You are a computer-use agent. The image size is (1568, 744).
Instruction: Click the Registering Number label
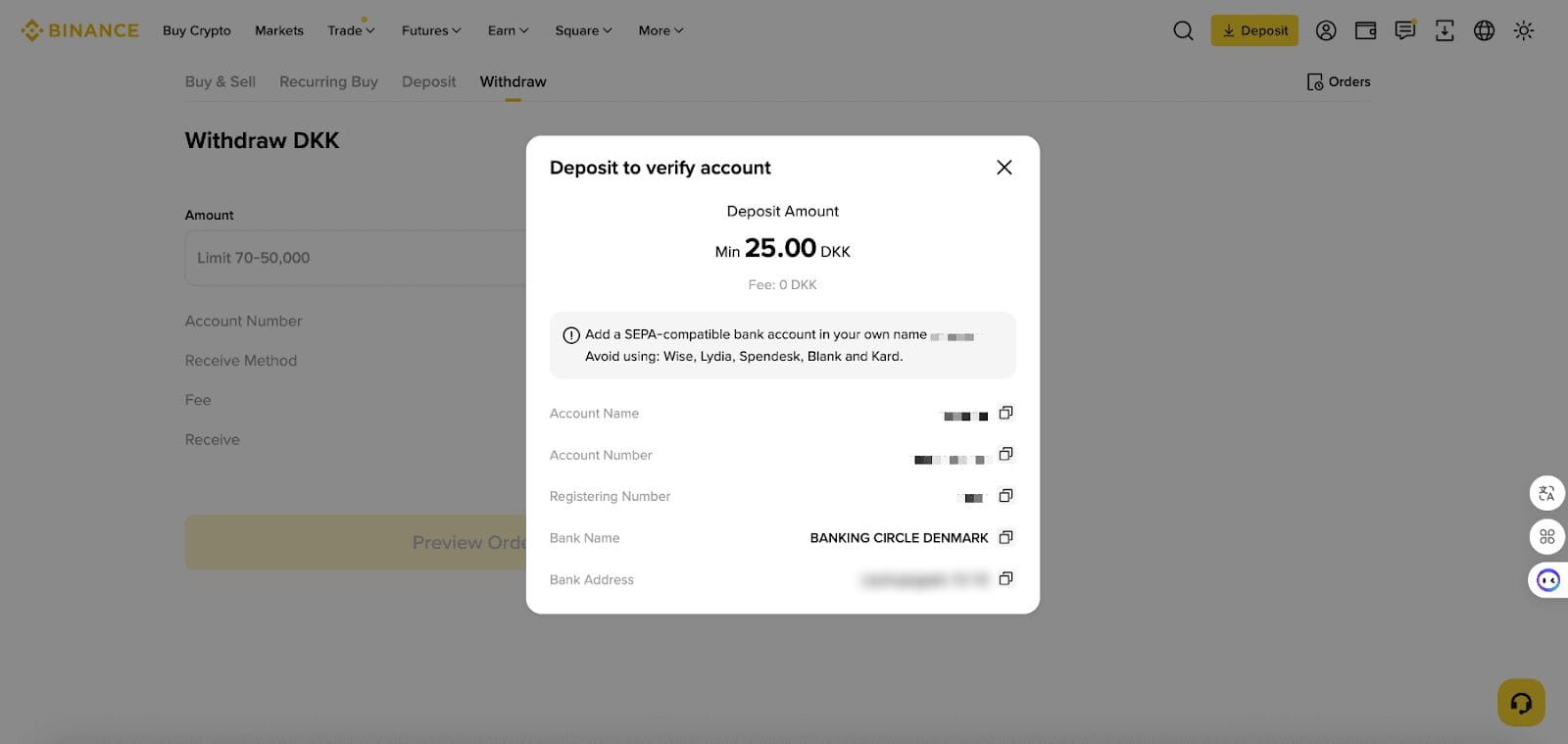click(x=610, y=496)
